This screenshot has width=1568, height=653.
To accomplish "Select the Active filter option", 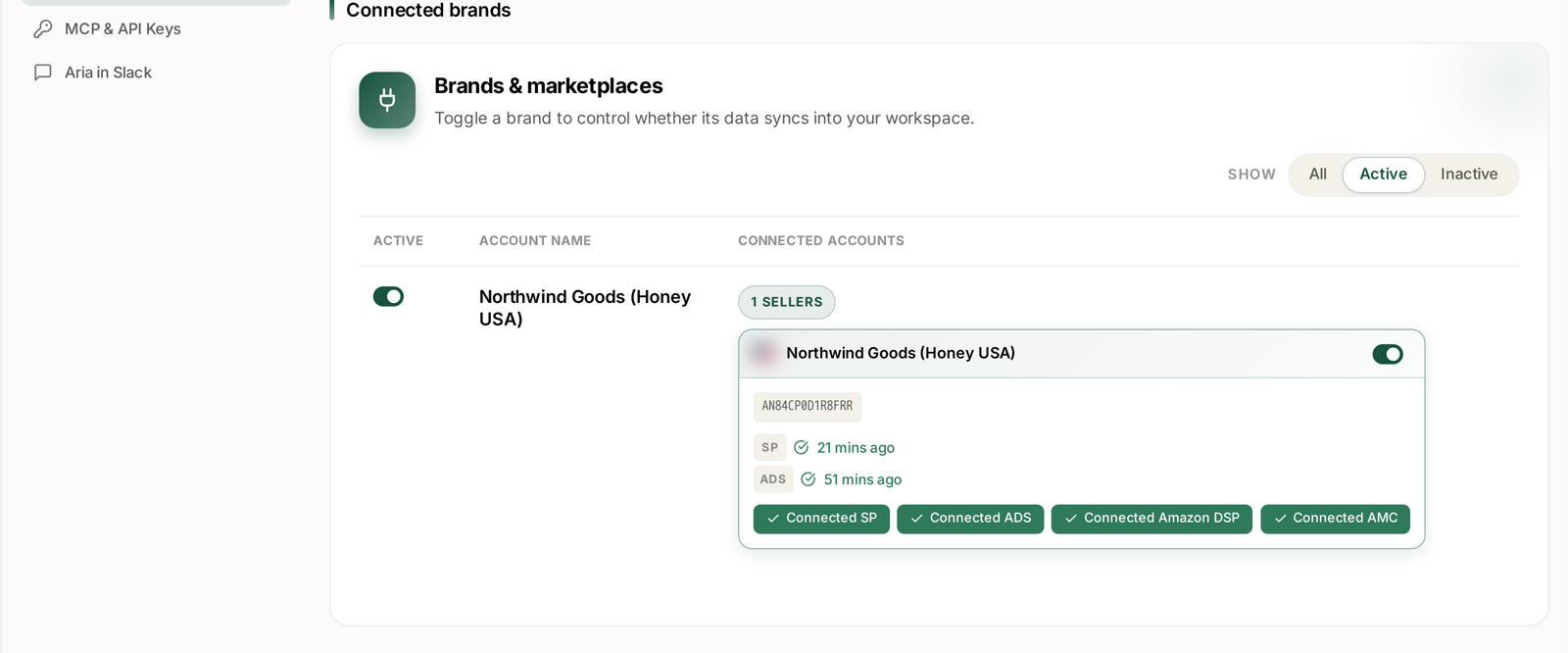I will click(1383, 175).
